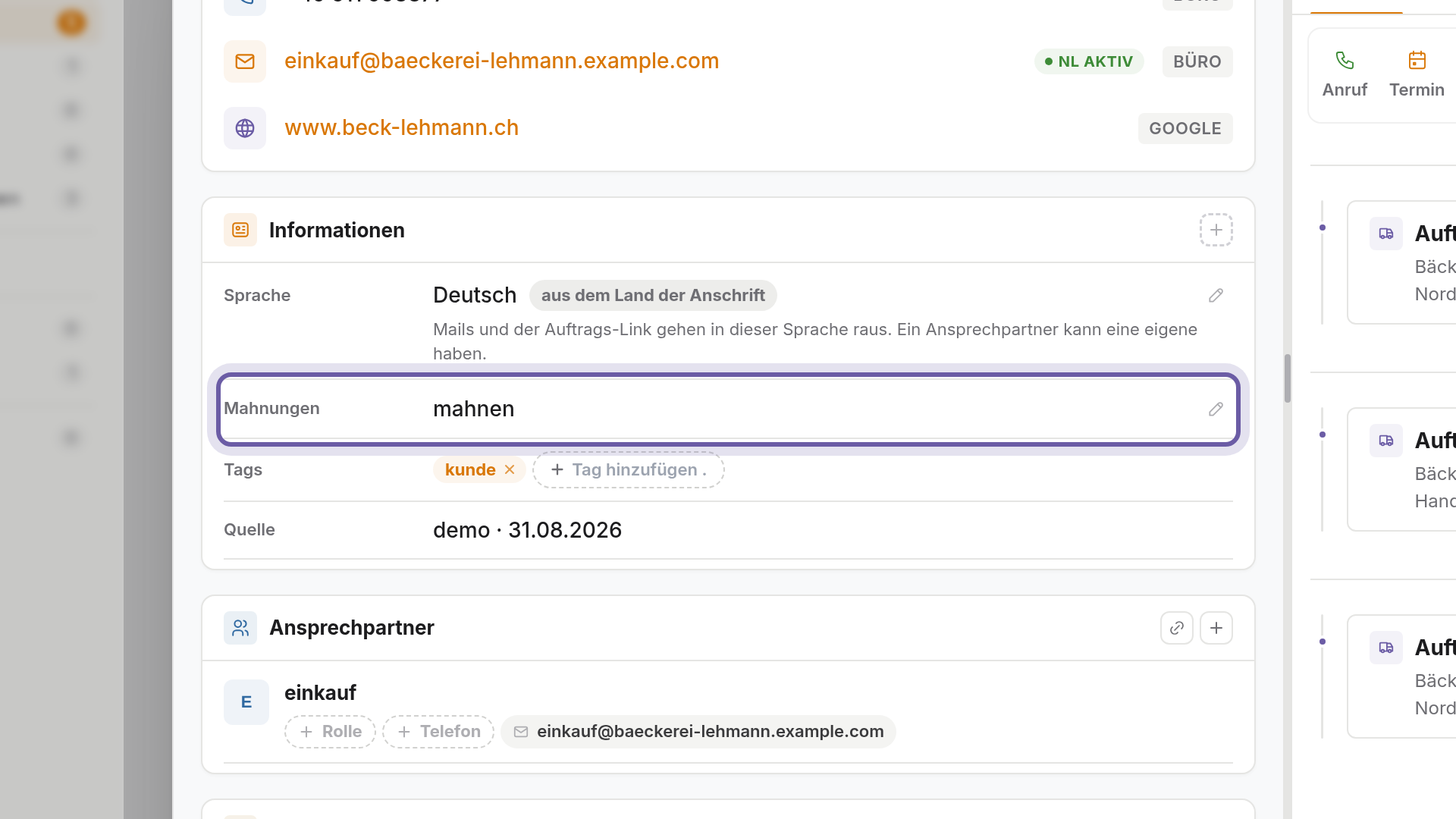This screenshot has height=819, width=1456.
Task: Click the globe website icon
Action: point(245,128)
